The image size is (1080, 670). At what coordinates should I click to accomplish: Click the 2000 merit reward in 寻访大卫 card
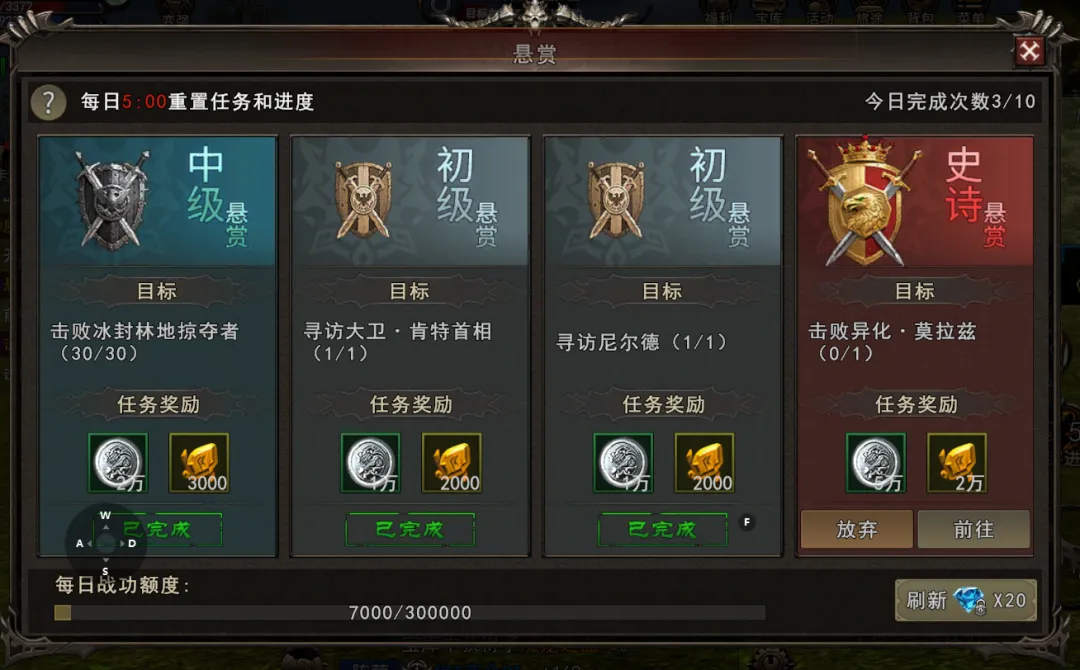451,463
